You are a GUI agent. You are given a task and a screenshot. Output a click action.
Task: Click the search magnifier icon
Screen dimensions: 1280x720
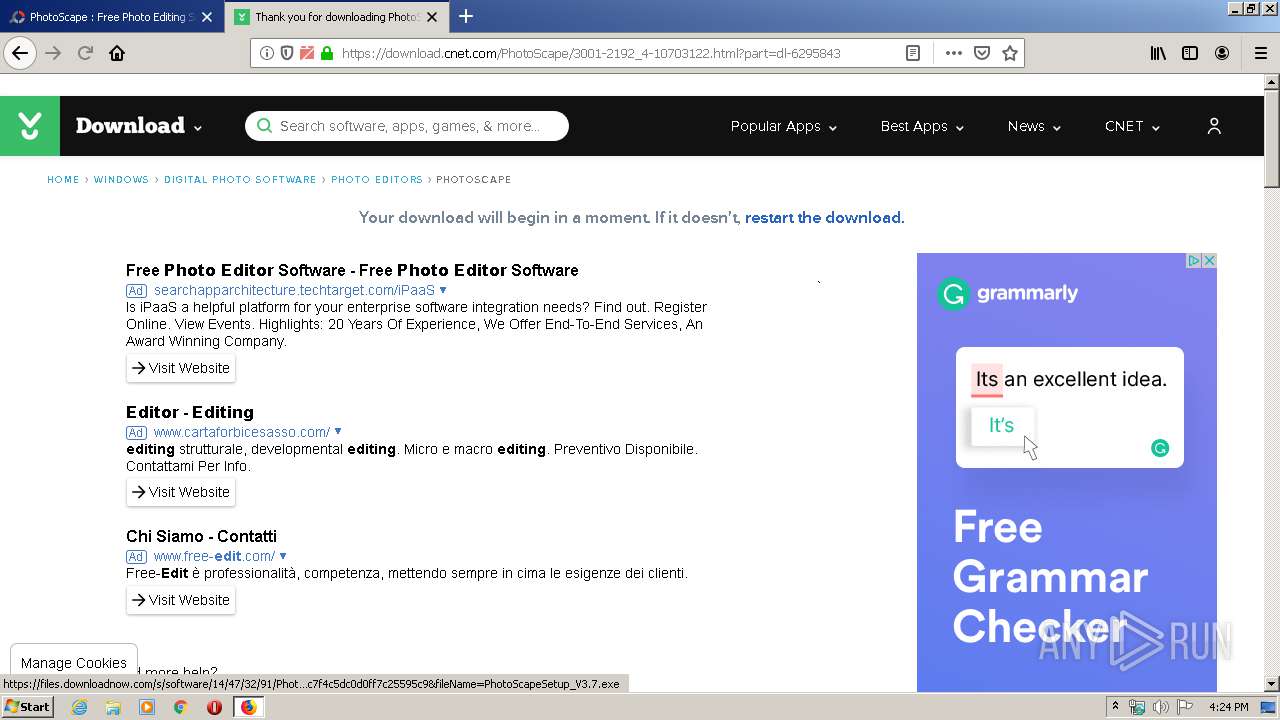pos(264,126)
